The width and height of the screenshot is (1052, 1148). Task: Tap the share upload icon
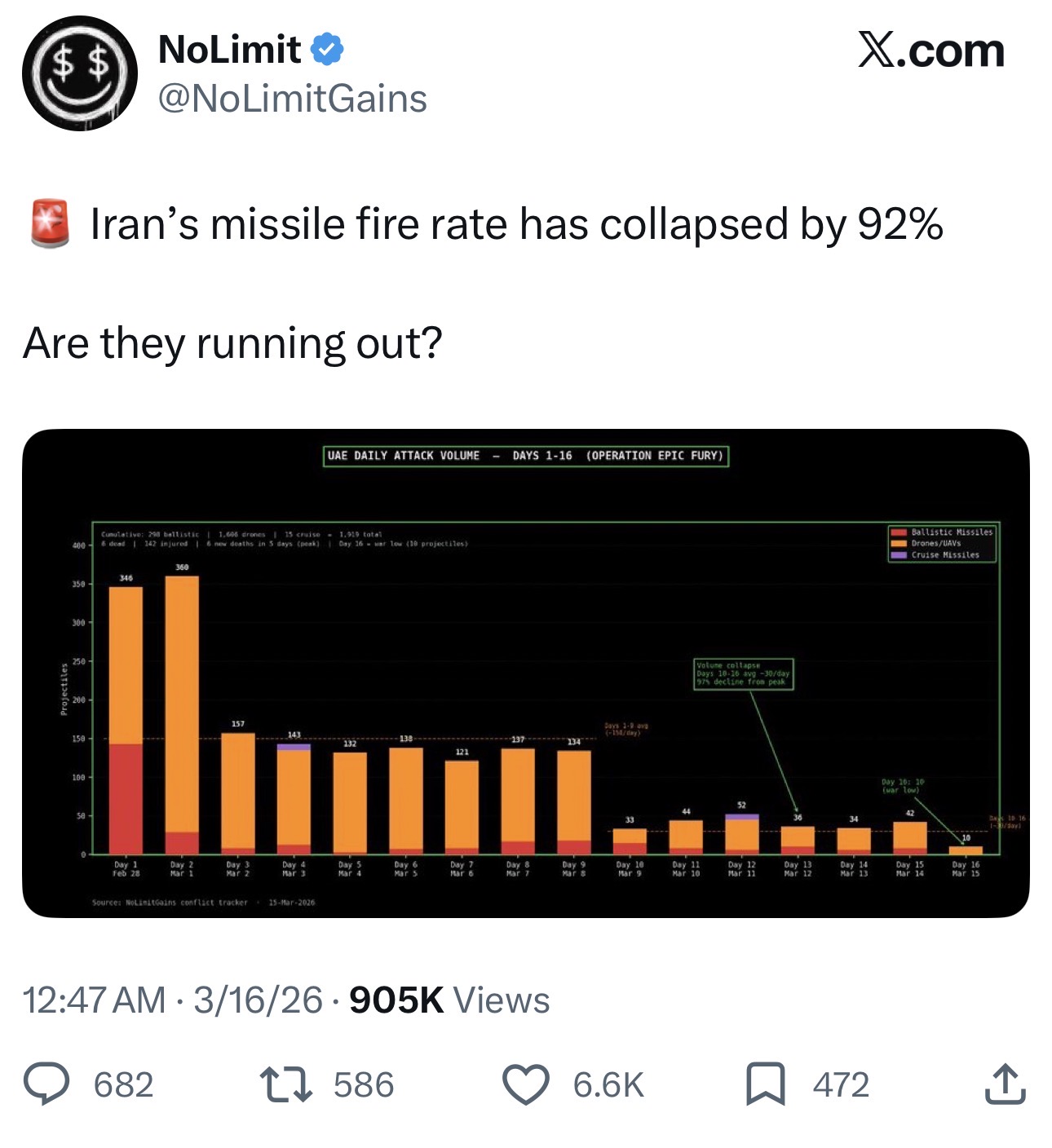pyautogui.click(x=1005, y=1084)
